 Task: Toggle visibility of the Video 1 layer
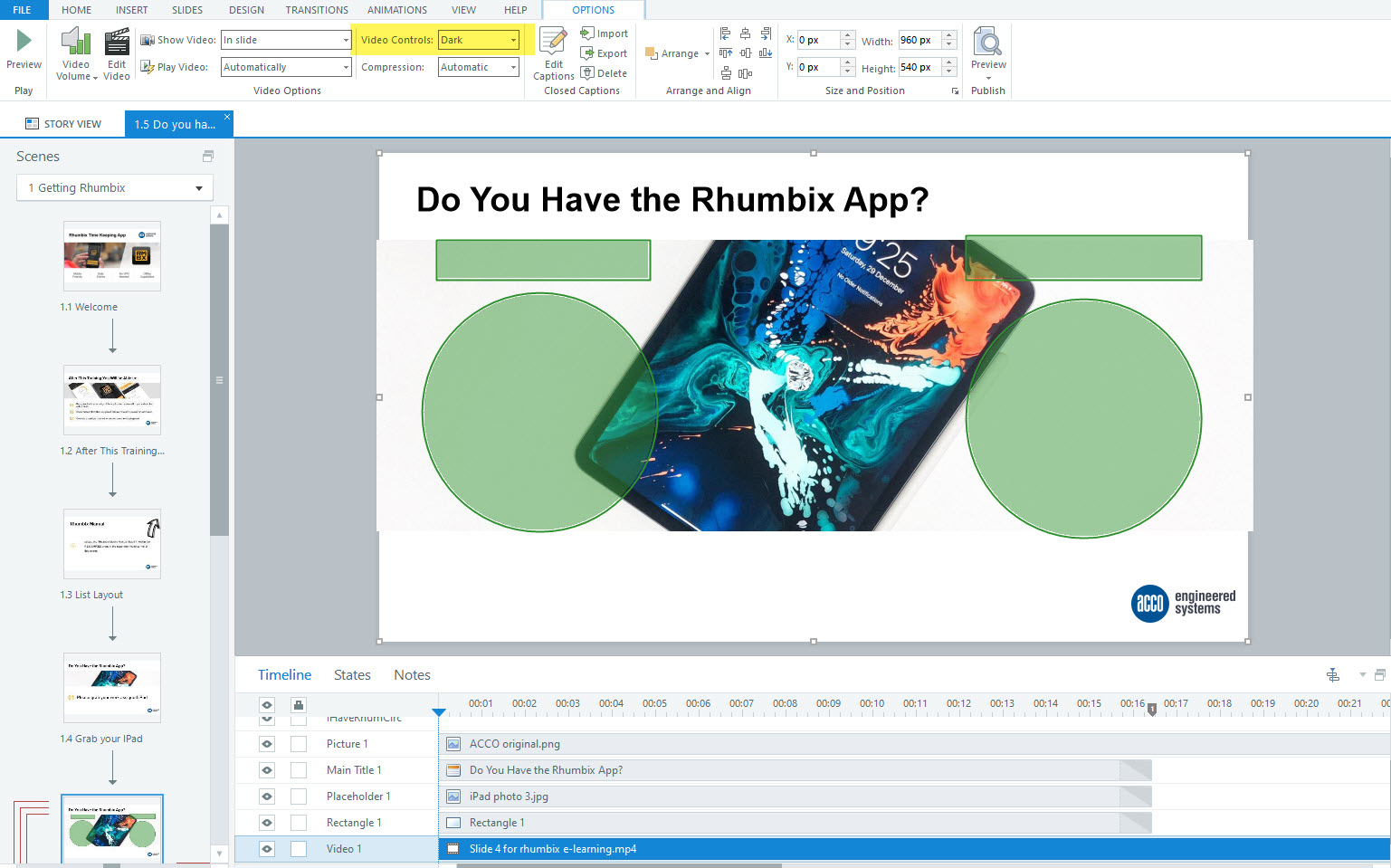pyautogui.click(x=266, y=848)
